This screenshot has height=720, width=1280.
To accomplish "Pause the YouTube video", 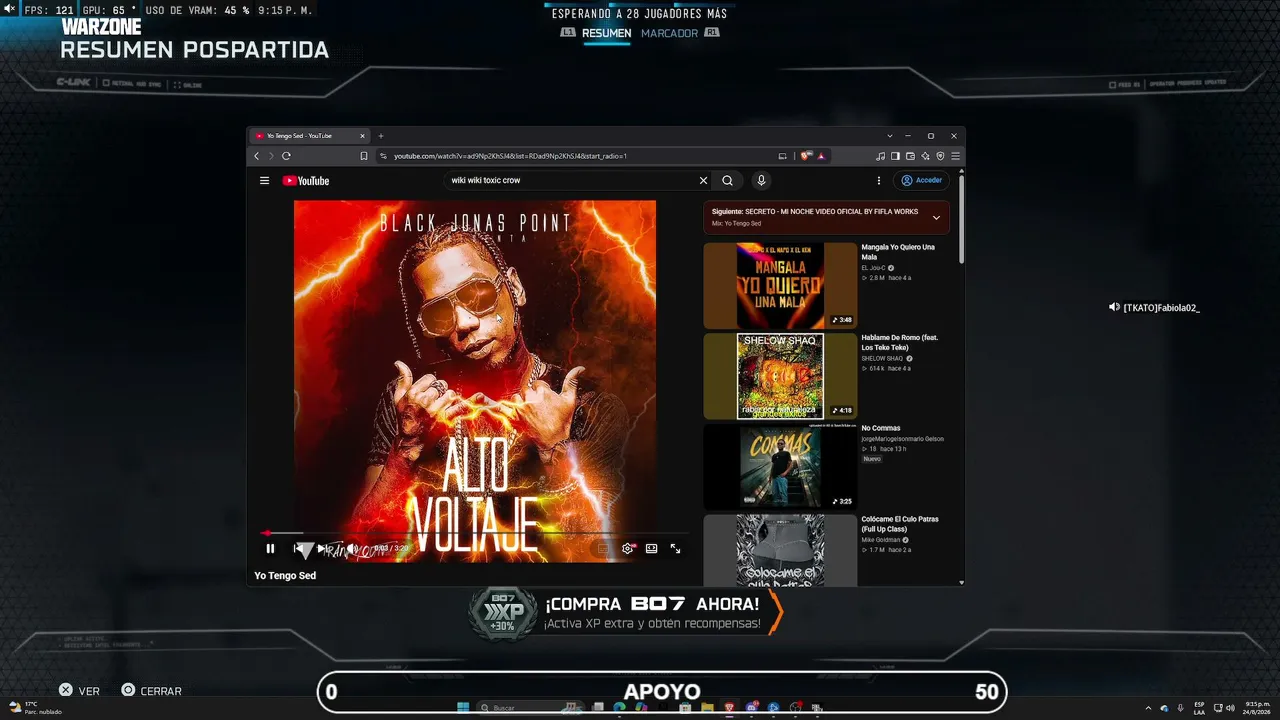I will coord(270,548).
